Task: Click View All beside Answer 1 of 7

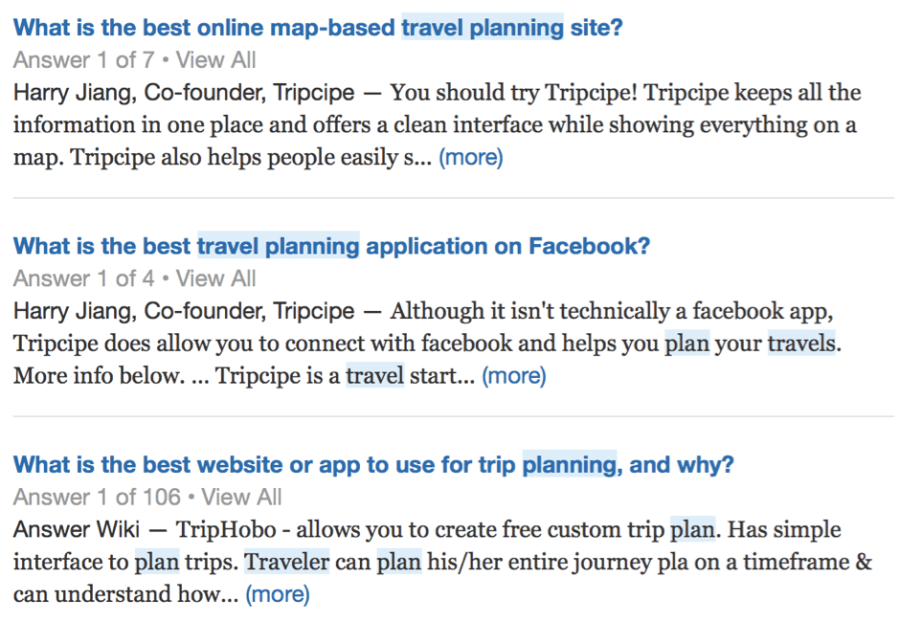Action: (216, 60)
